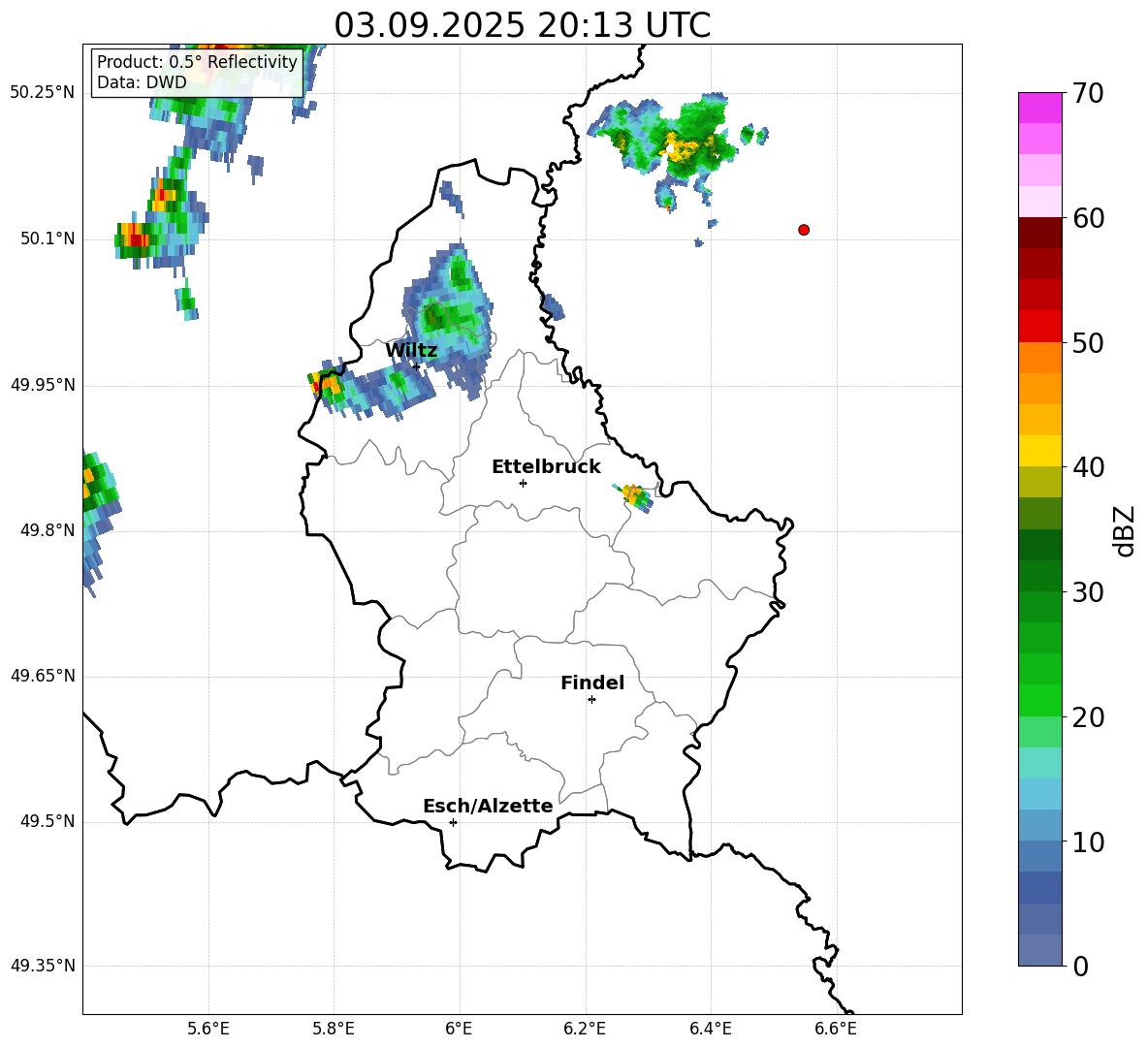Click the Findel station cross marker

pyautogui.click(x=591, y=700)
